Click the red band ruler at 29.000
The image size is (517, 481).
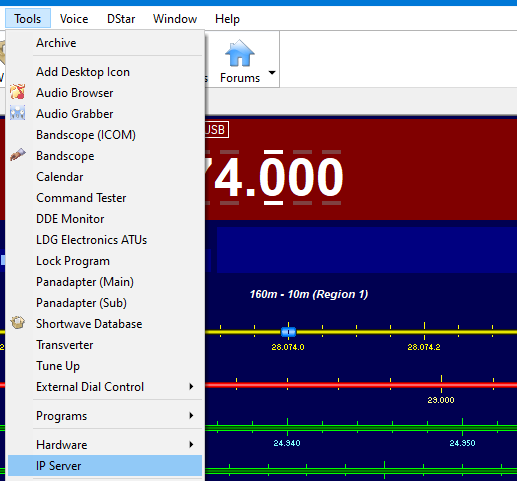pos(441,385)
